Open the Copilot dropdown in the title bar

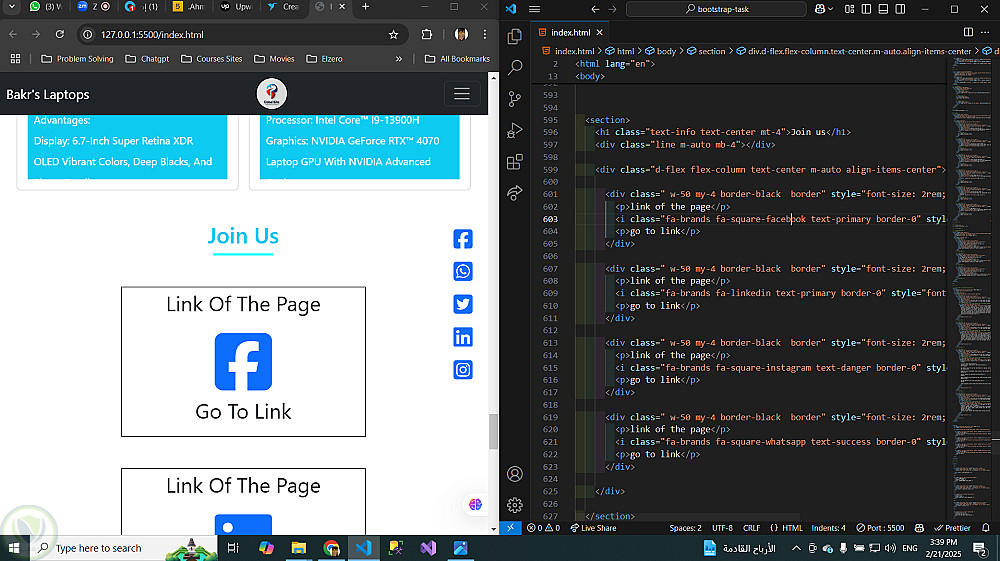click(824, 9)
